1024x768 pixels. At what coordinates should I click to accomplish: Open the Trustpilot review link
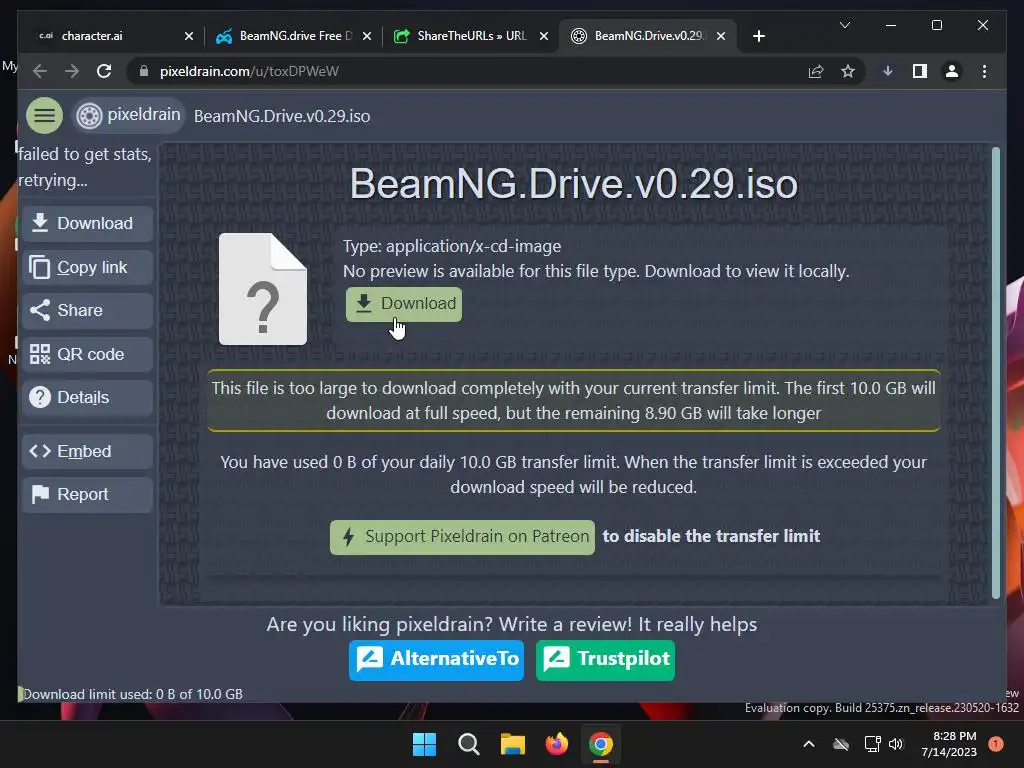pyautogui.click(x=605, y=660)
